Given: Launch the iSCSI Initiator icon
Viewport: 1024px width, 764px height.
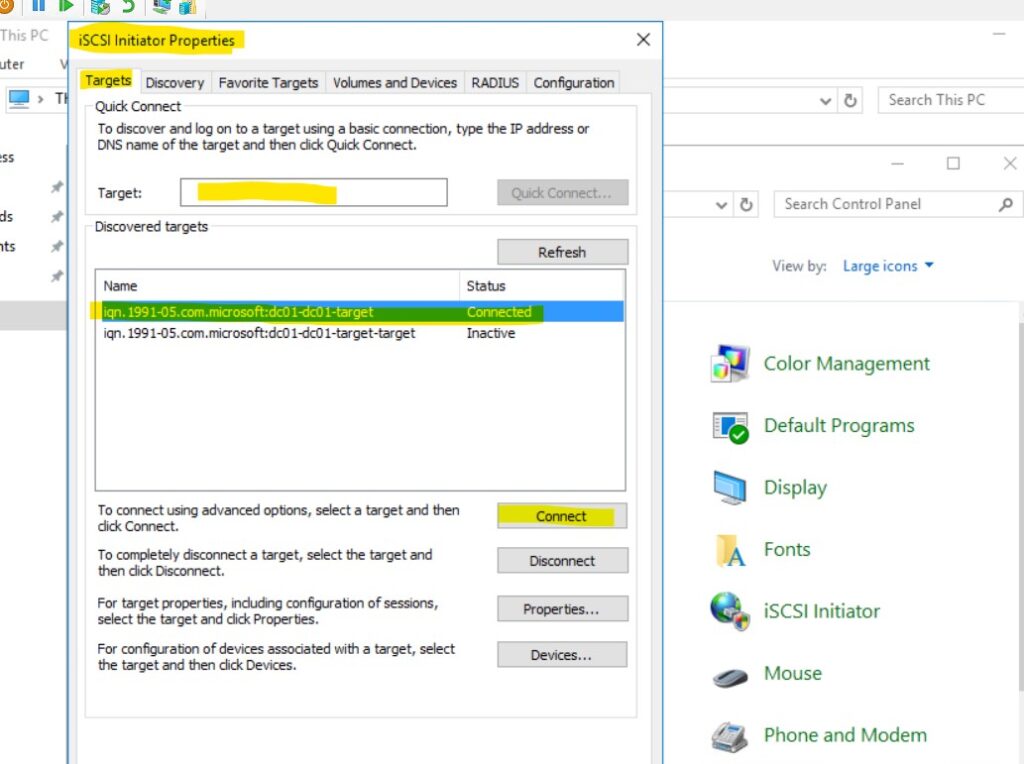Looking at the screenshot, I should (x=729, y=611).
